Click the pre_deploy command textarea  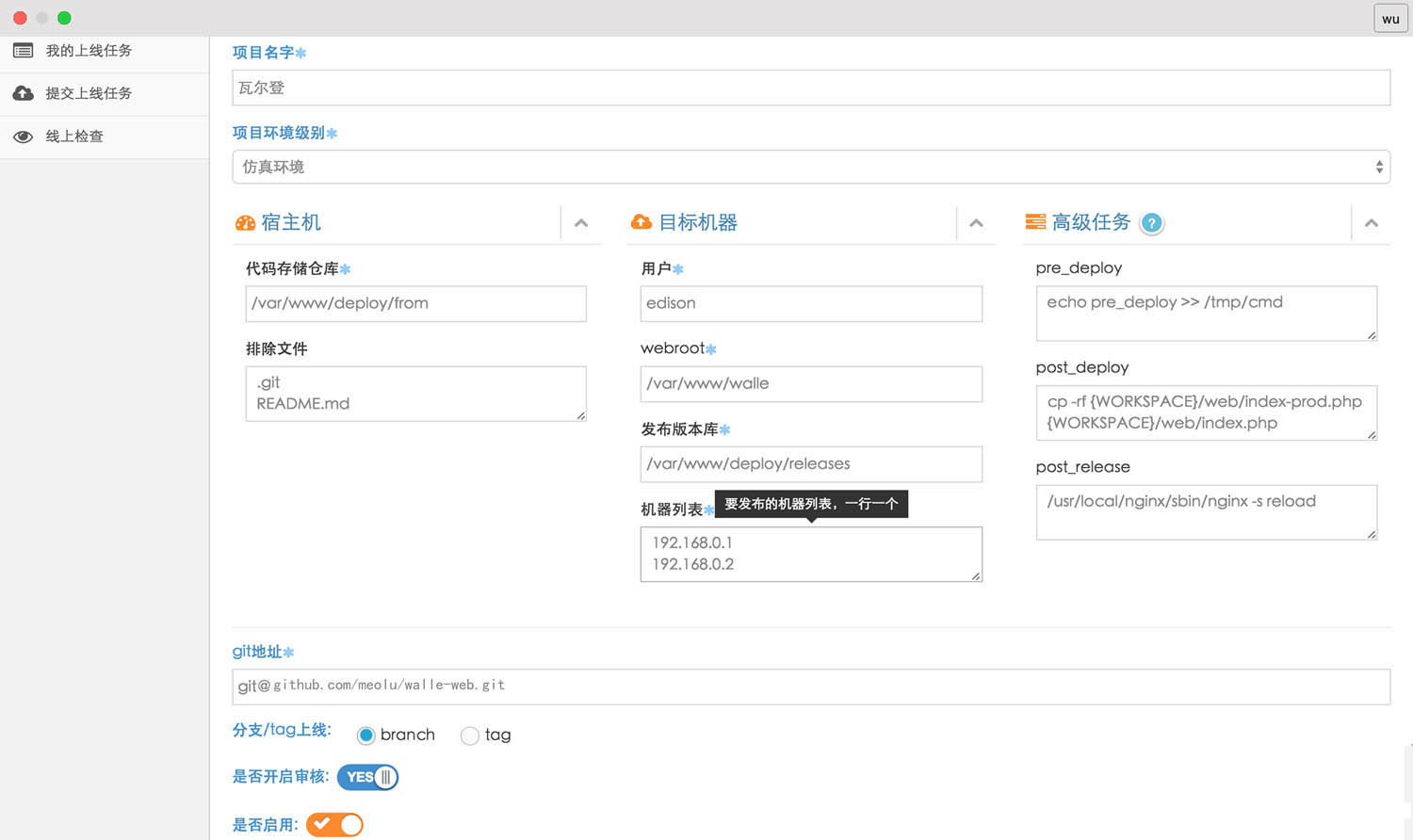tap(1207, 313)
